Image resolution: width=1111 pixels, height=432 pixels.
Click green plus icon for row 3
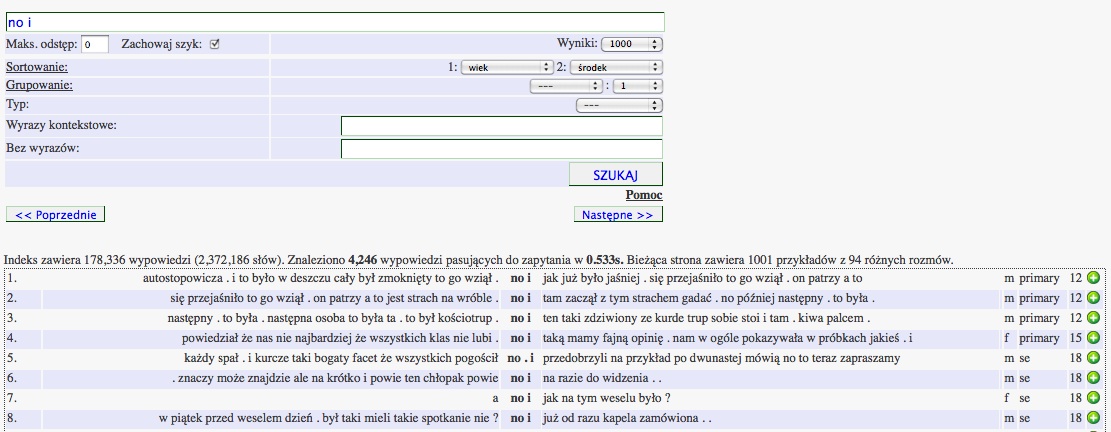[x=1093, y=318]
